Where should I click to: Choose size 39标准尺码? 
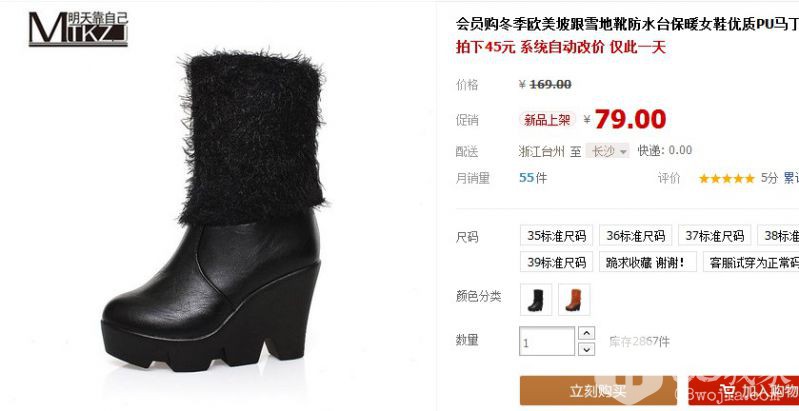click(556, 262)
